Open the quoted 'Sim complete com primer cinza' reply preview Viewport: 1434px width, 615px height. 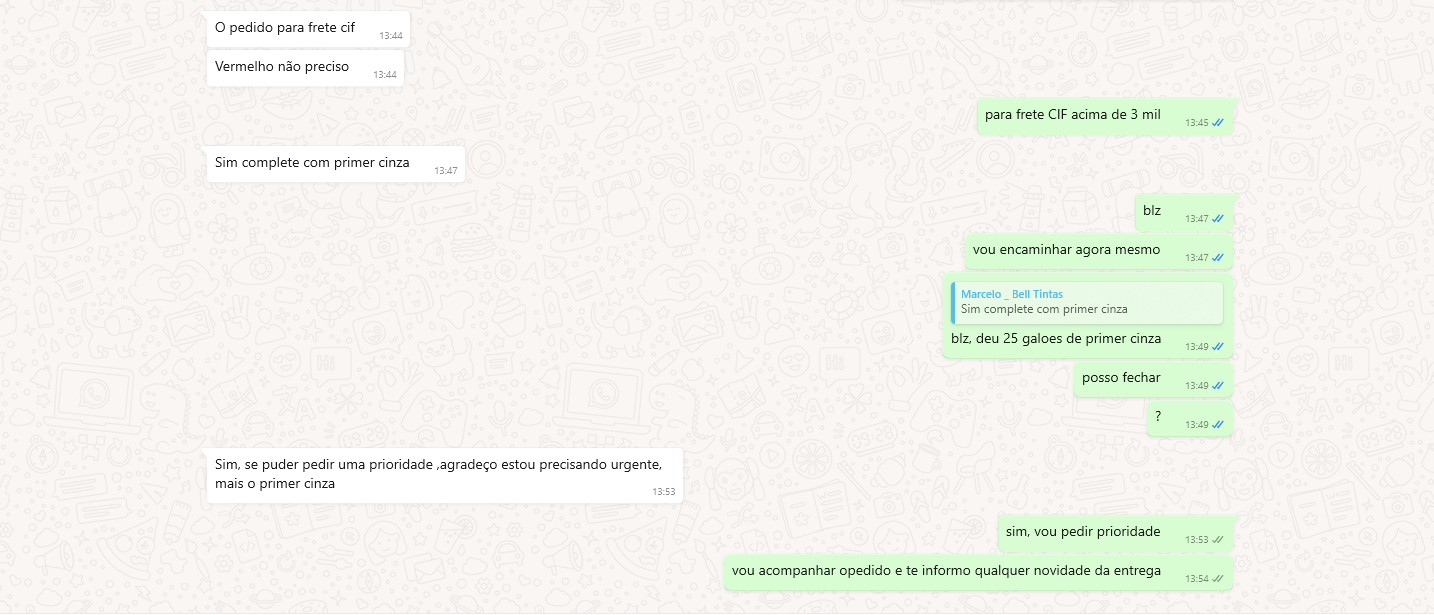click(x=1087, y=302)
